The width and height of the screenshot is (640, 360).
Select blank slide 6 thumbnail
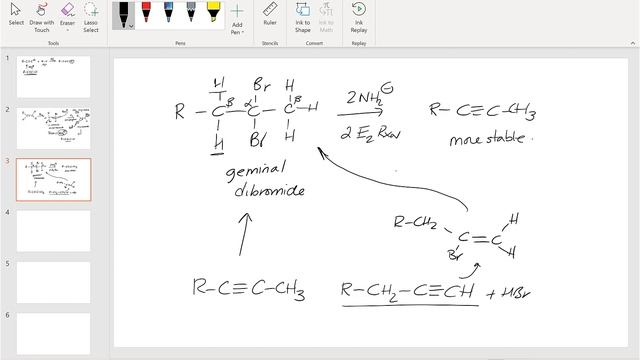(53, 334)
